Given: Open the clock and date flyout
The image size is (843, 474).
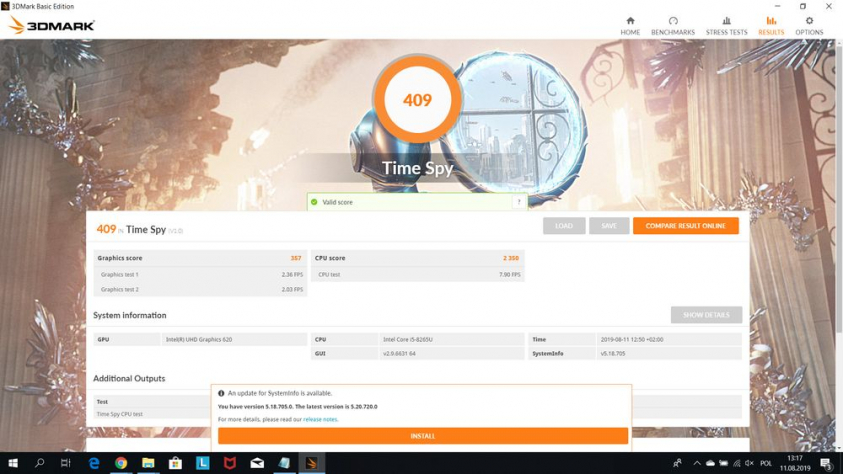Looking at the screenshot, I should tap(795, 463).
